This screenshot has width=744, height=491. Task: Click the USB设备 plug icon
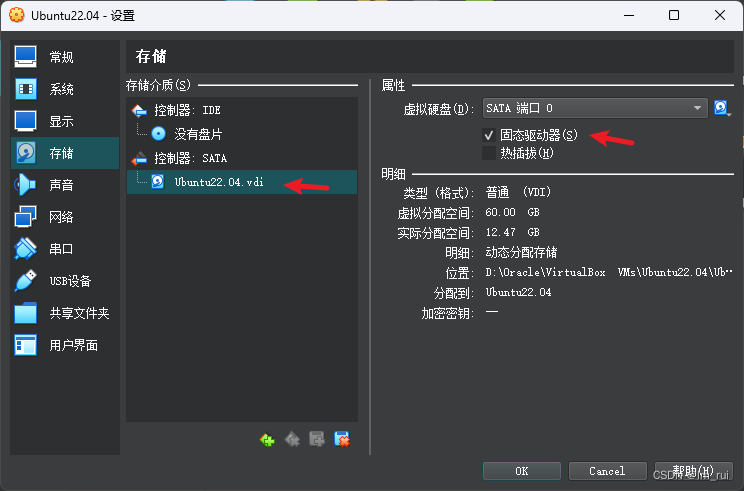click(x=26, y=281)
